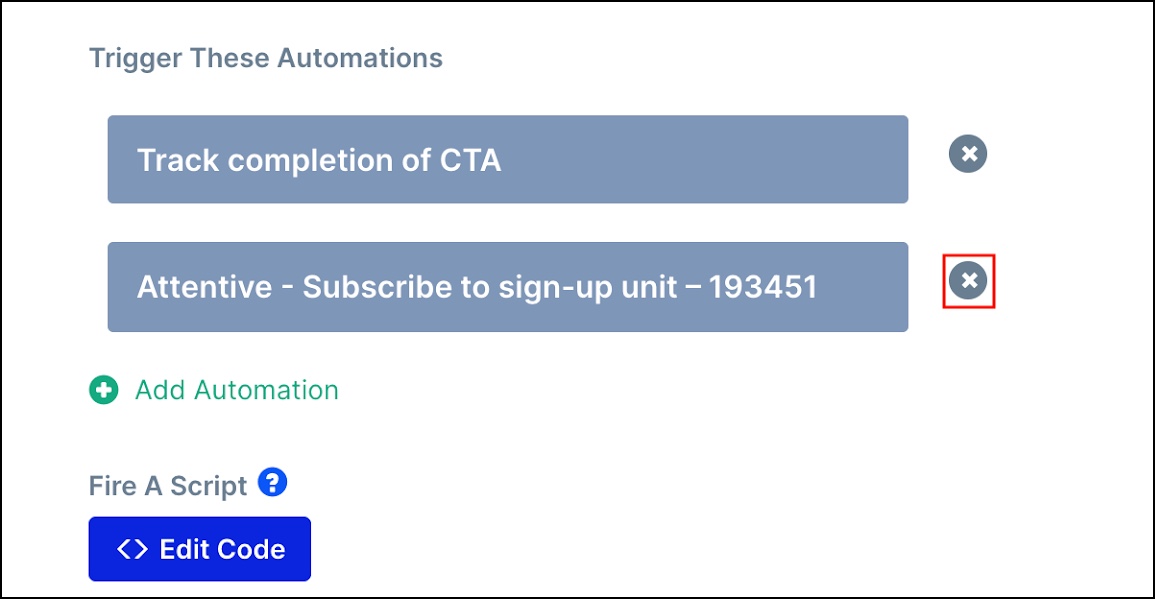The image size is (1155, 599).
Task: Click the code brackets icon on Edit Code
Action: click(133, 549)
